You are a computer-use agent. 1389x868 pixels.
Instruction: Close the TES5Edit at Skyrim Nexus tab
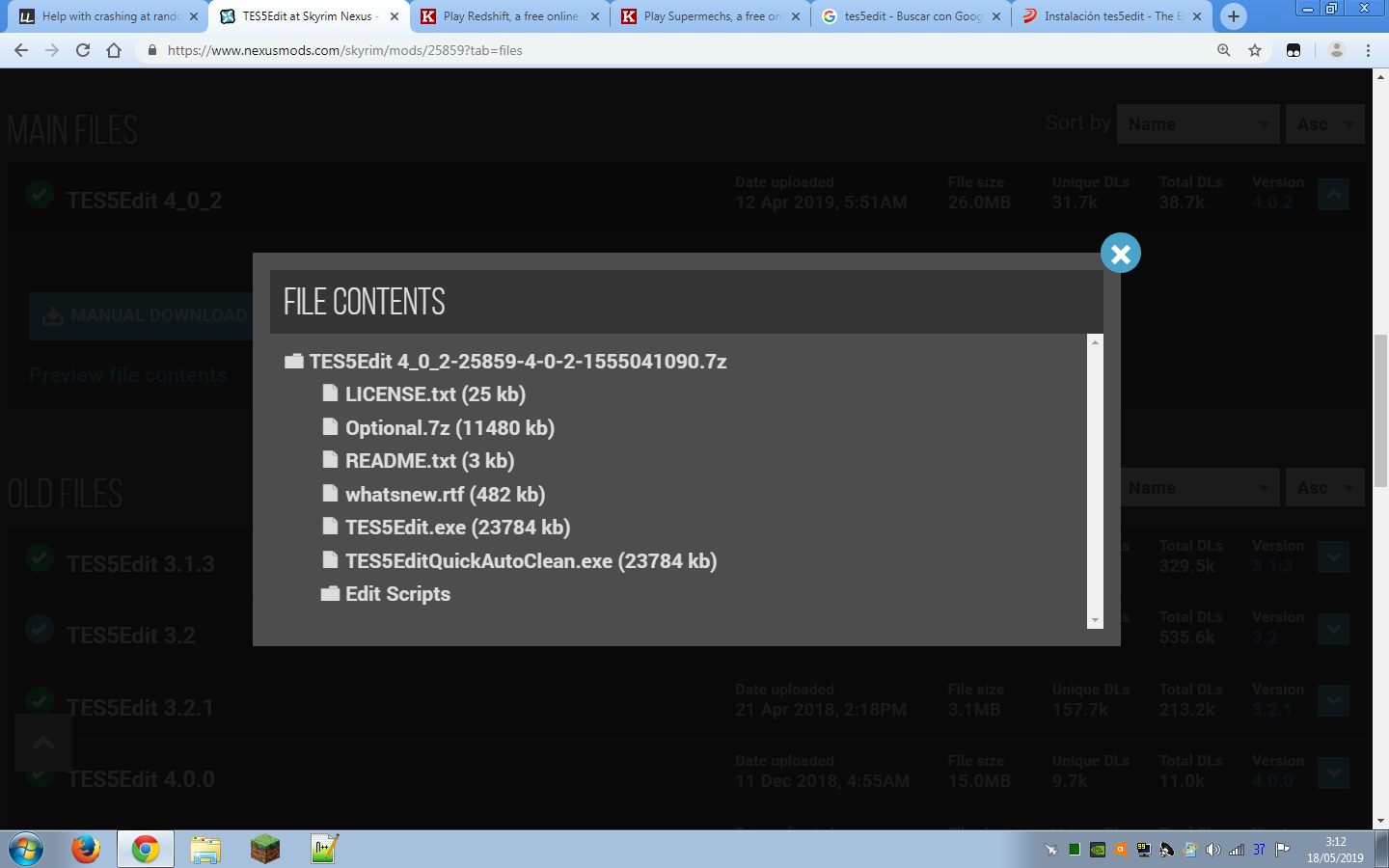[x=395, y=16]
